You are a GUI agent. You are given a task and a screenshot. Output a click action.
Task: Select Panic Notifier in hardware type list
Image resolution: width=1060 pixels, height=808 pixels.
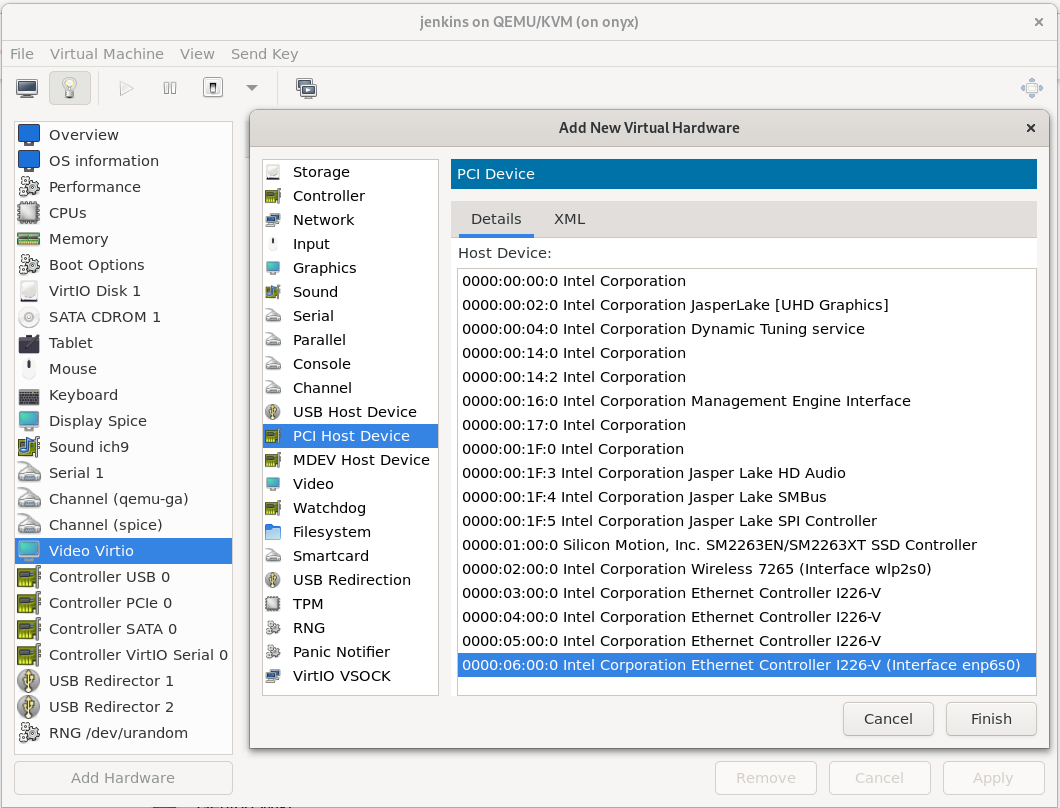pos(350,652)
